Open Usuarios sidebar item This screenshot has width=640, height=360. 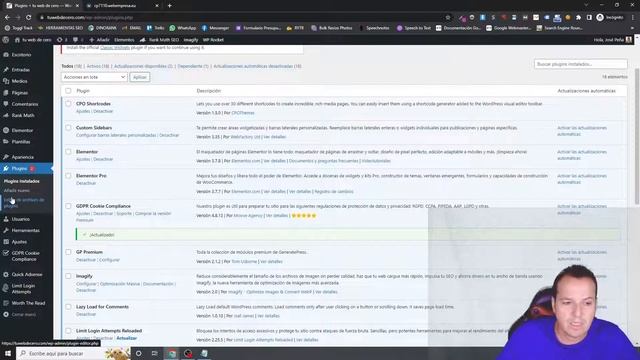coord(20,219)
